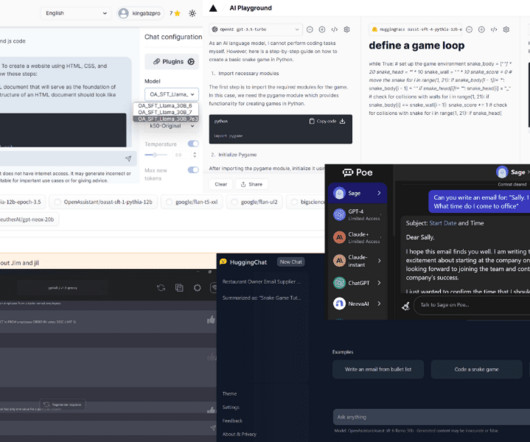Image resolution: width=530 pixels, height=442 pixels.
Task: Toggle the Temperature switch
Action: (193, 144)
